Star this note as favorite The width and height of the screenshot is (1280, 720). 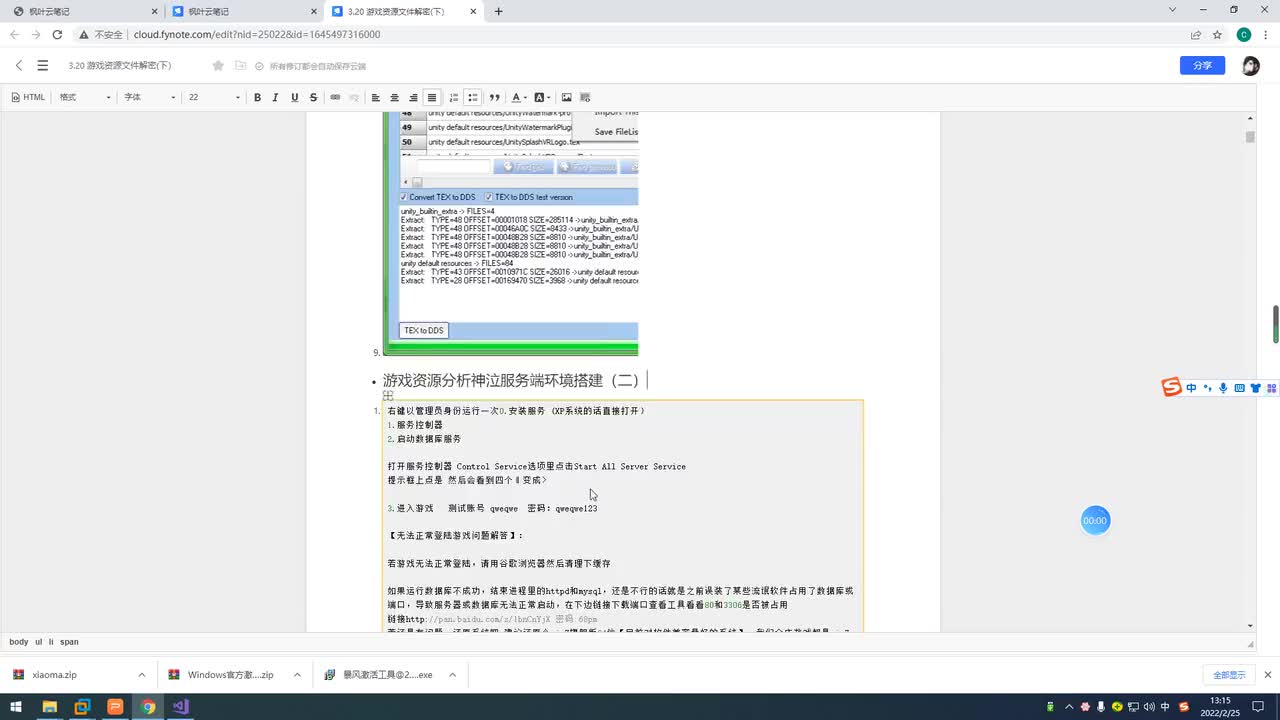218,66
